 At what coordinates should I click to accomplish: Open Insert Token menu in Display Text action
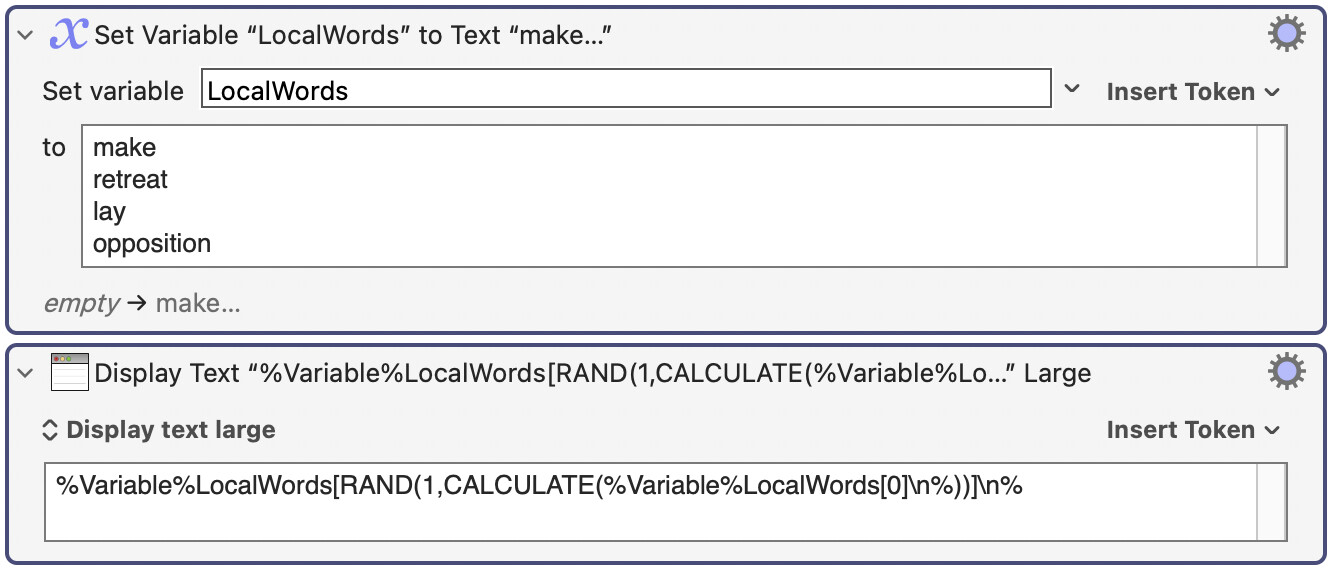[1193, 429]
